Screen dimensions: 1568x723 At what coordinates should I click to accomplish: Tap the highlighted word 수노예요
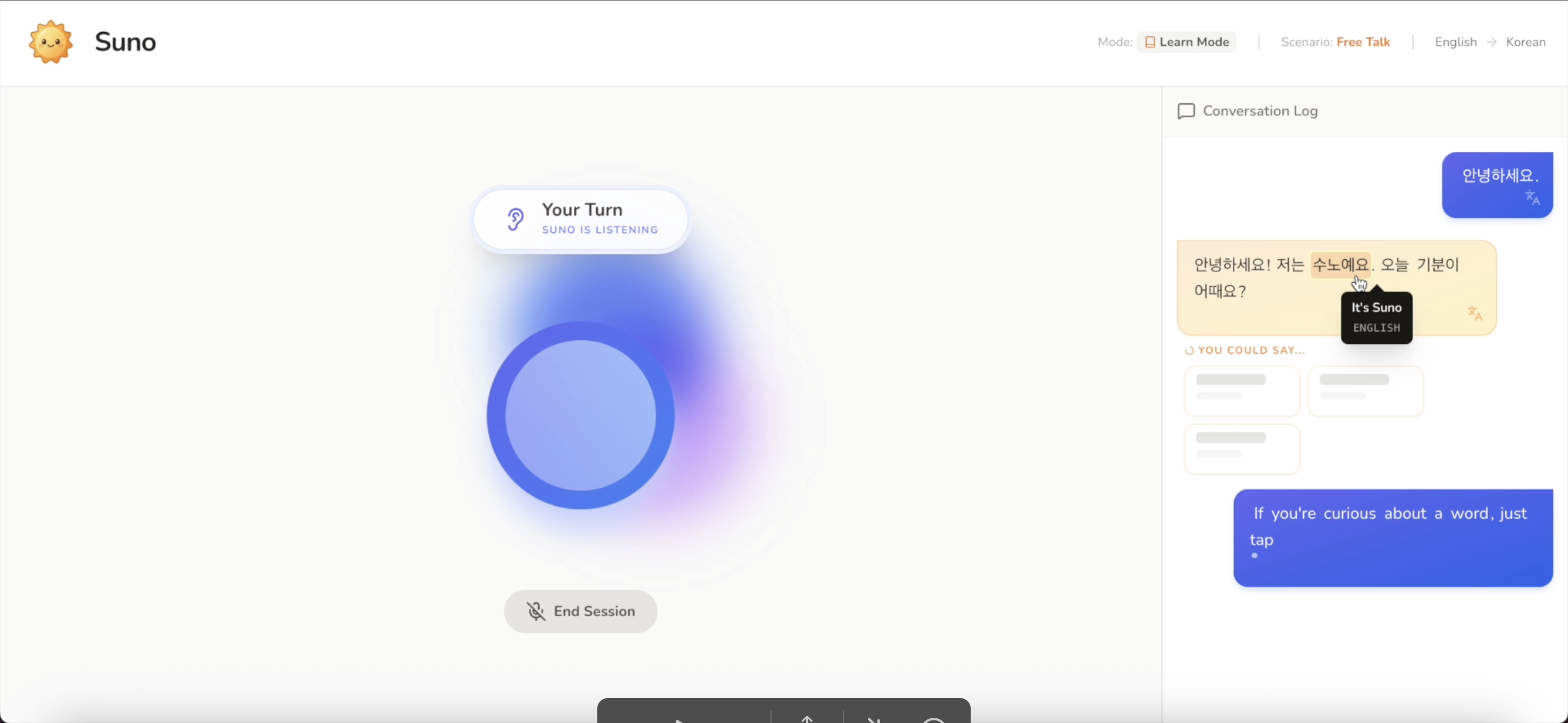[x=1340, y=265]
